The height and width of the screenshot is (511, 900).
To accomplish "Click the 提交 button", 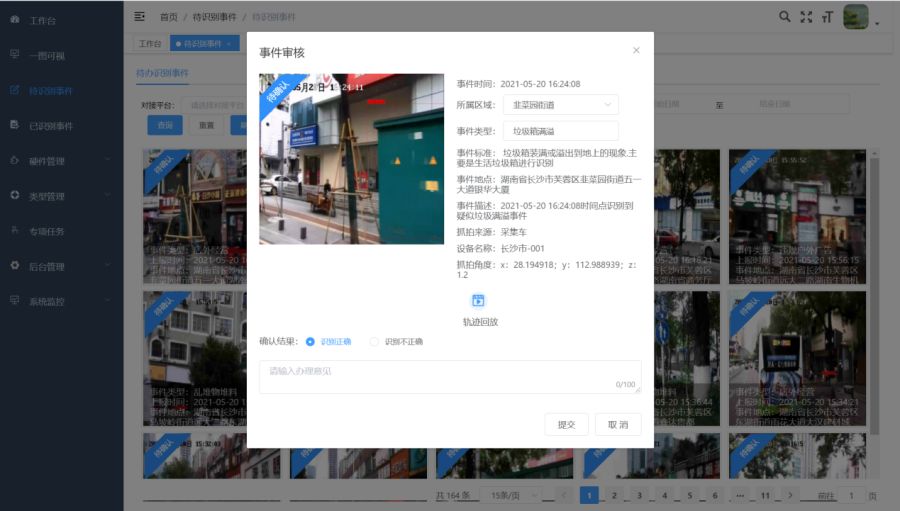I will (x=566, y=424).
